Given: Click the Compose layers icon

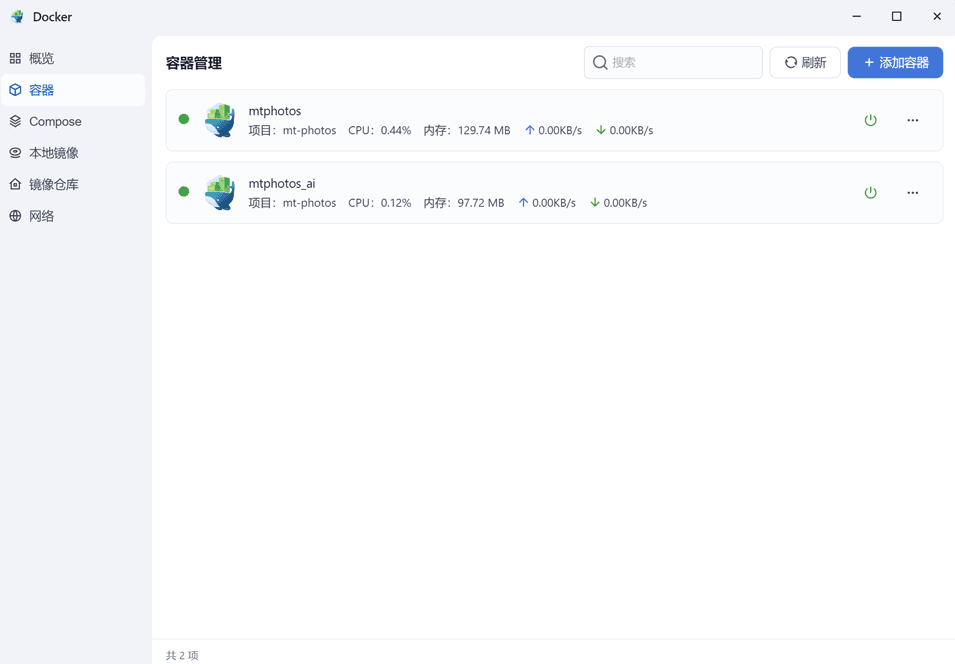Looking at the screenshot, I should click(x=15, y=121).
